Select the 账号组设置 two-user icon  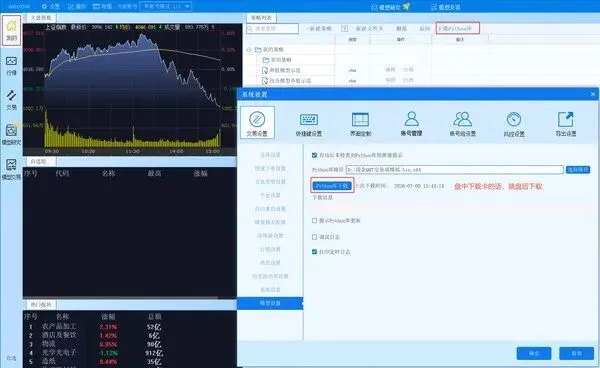point(463,124)
